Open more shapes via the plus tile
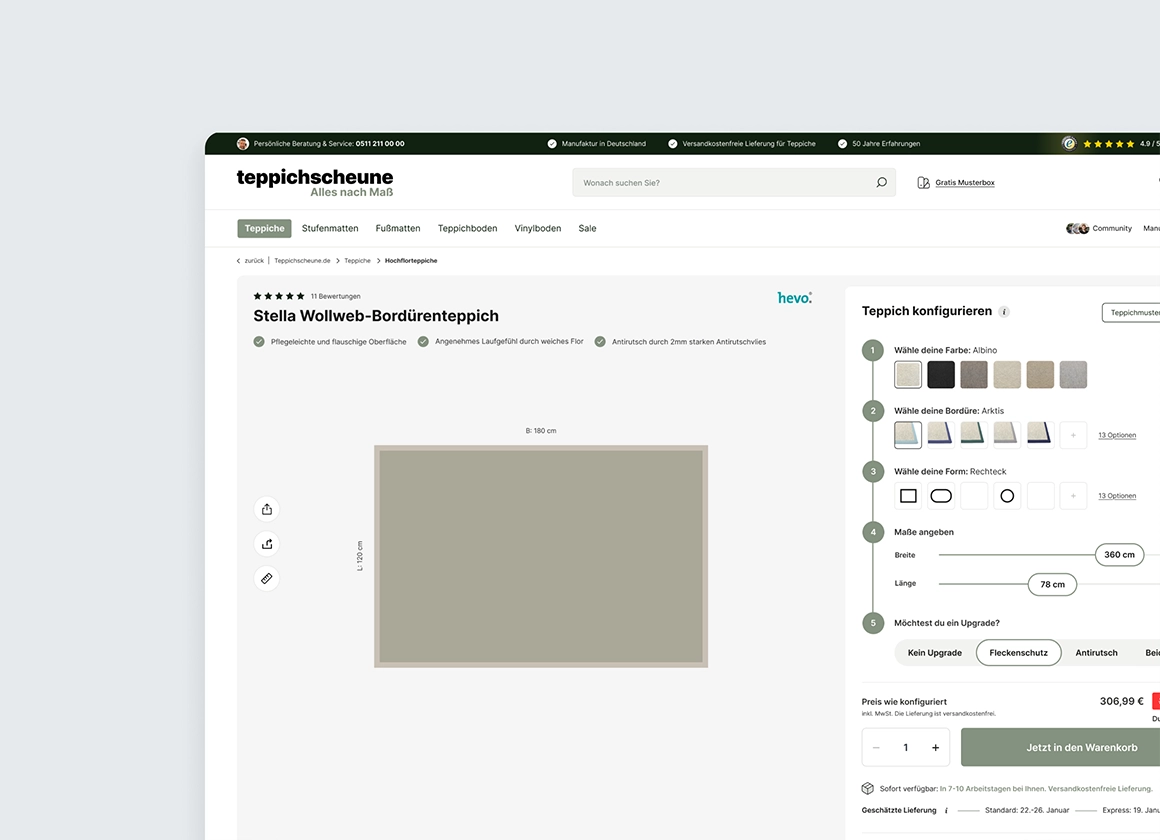 click(1073, 495)
